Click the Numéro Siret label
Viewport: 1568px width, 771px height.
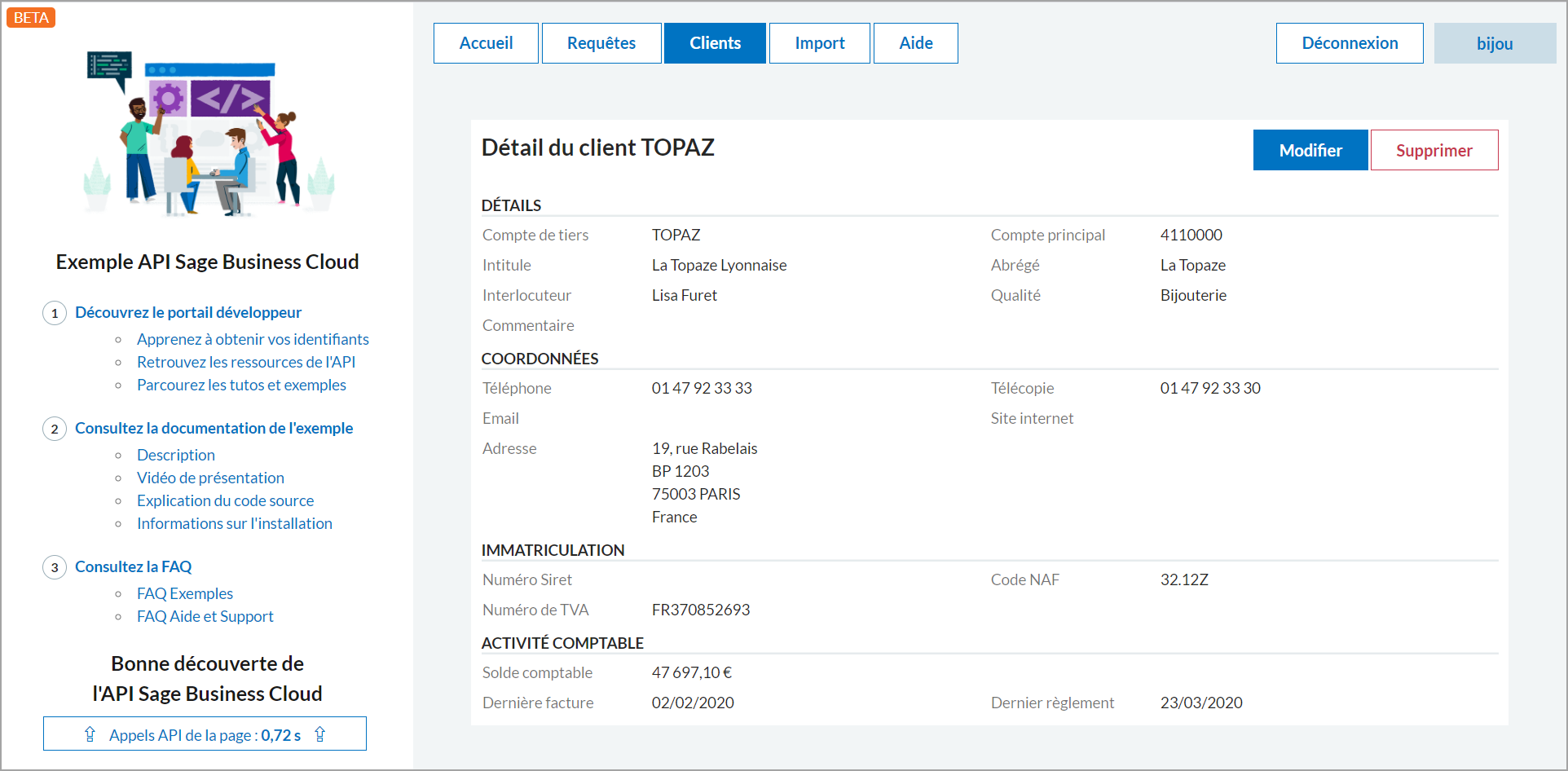(527, 579)
